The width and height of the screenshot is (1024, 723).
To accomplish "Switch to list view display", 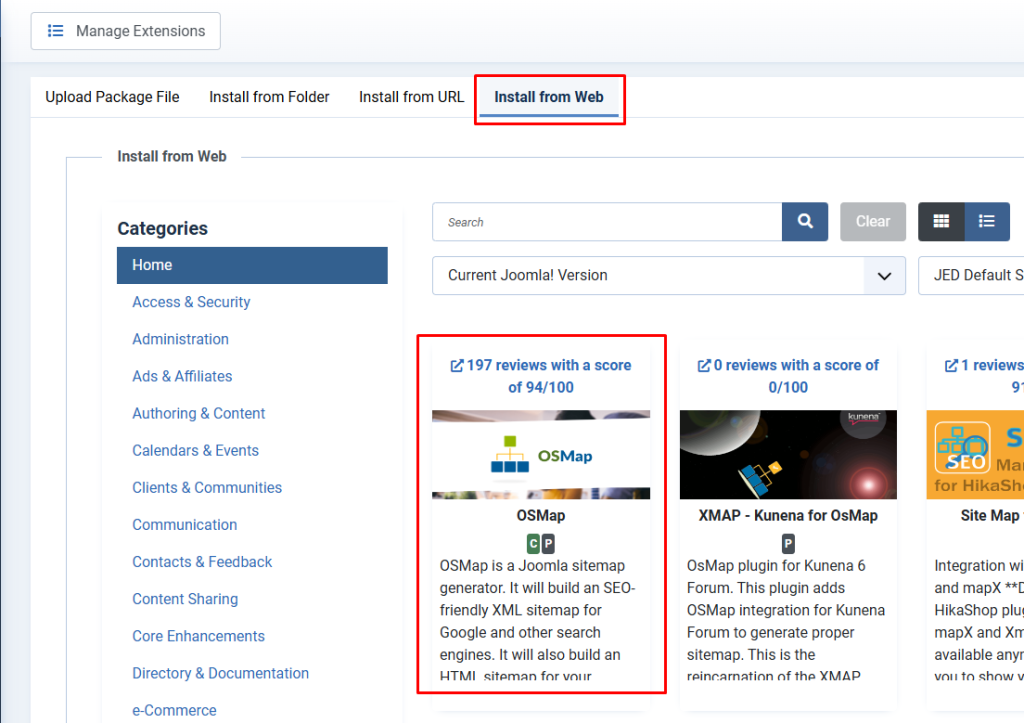I will 987,221.
